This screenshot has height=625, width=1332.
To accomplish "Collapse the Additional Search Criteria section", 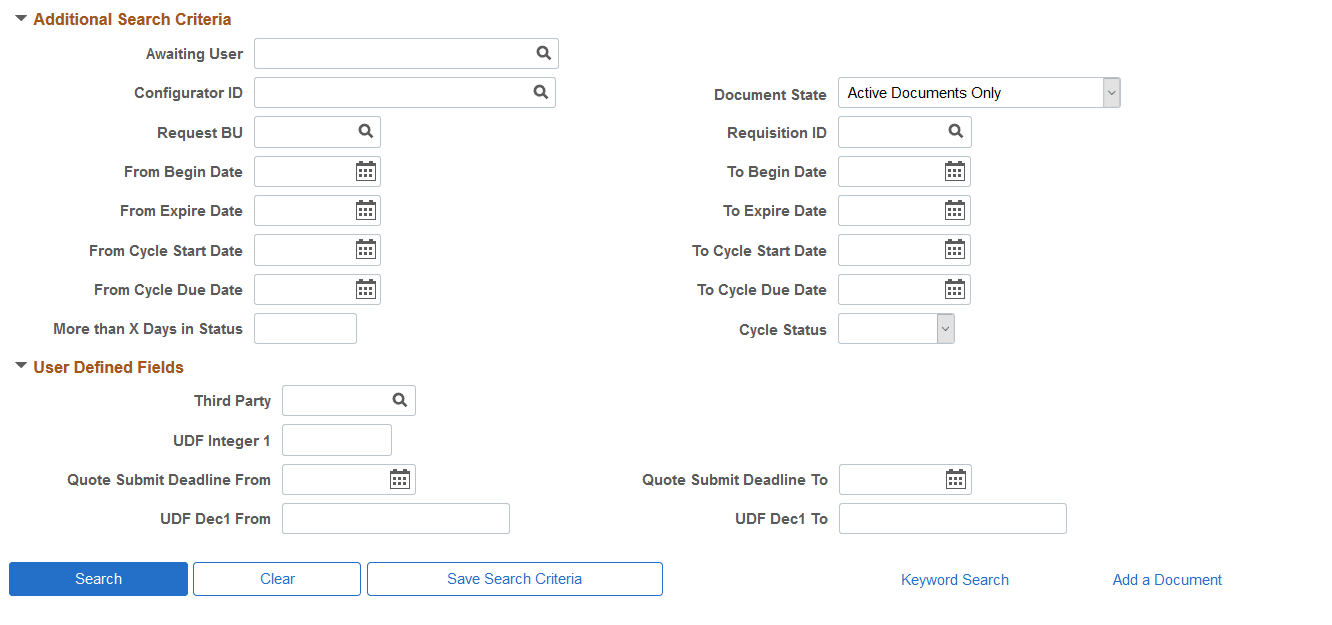I will coord(21,17).
